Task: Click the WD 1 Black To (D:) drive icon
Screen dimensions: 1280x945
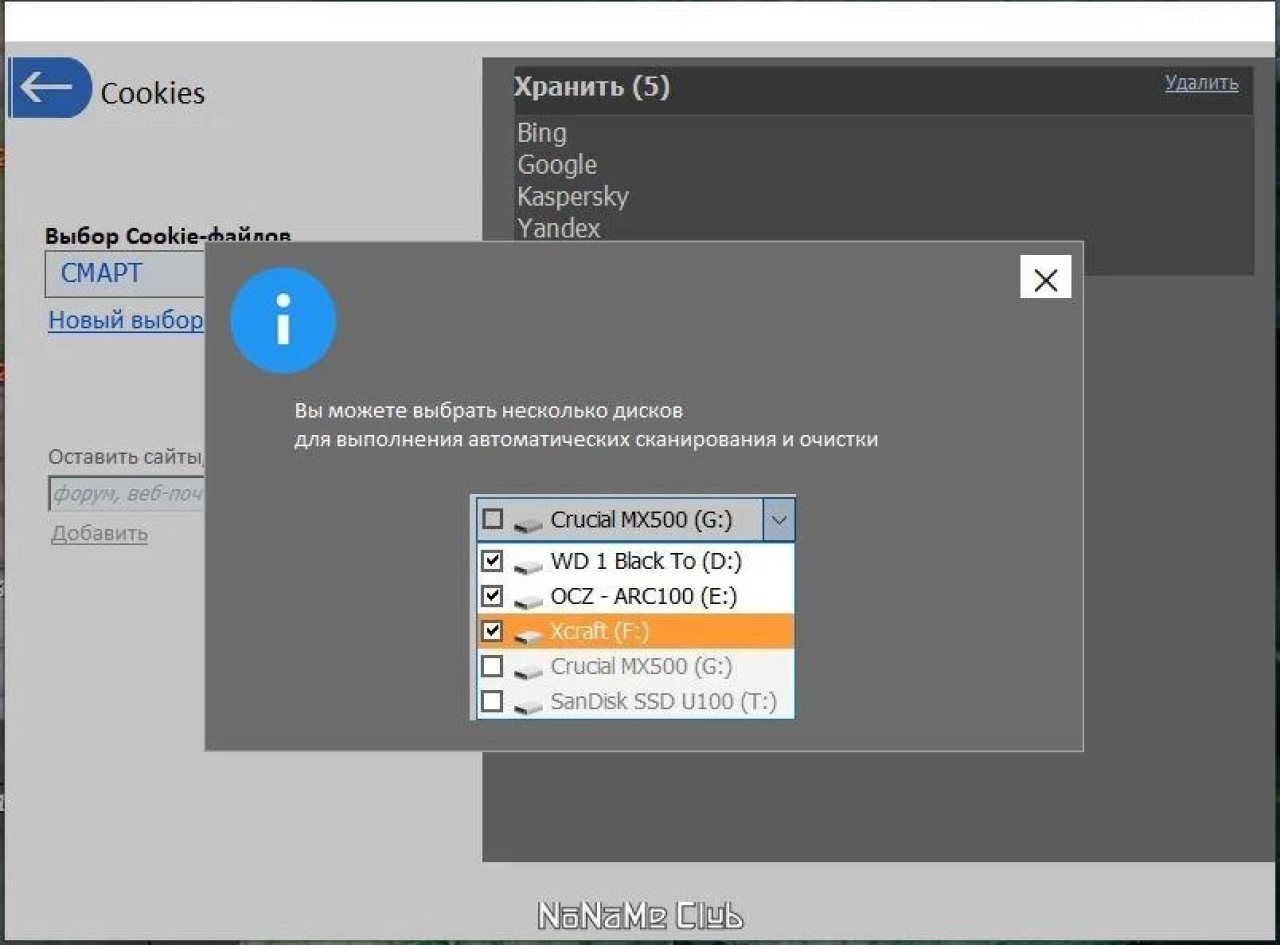Action: (x=528, y=565)
